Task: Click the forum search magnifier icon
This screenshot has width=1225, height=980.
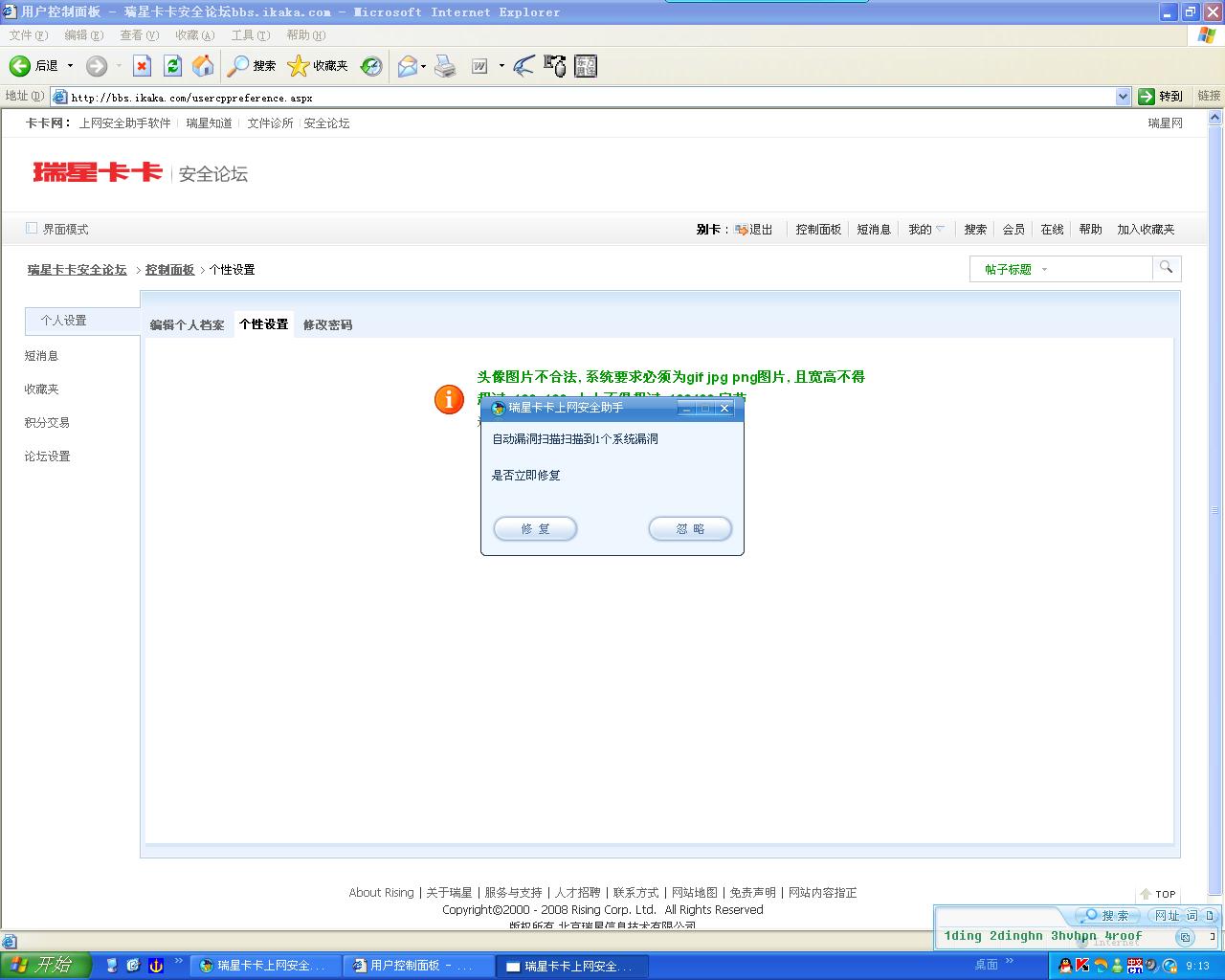Action: pos(1166,268)
